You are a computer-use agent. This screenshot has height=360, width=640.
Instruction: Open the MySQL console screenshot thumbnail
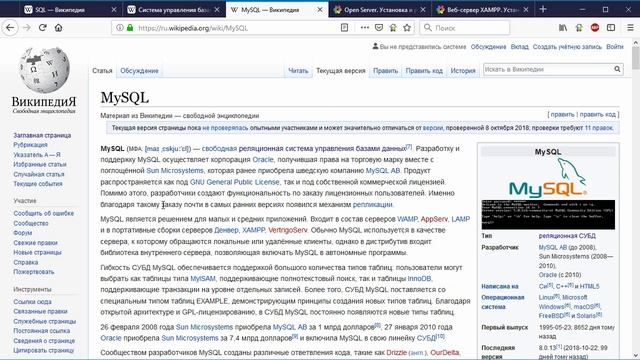point(548,215)
